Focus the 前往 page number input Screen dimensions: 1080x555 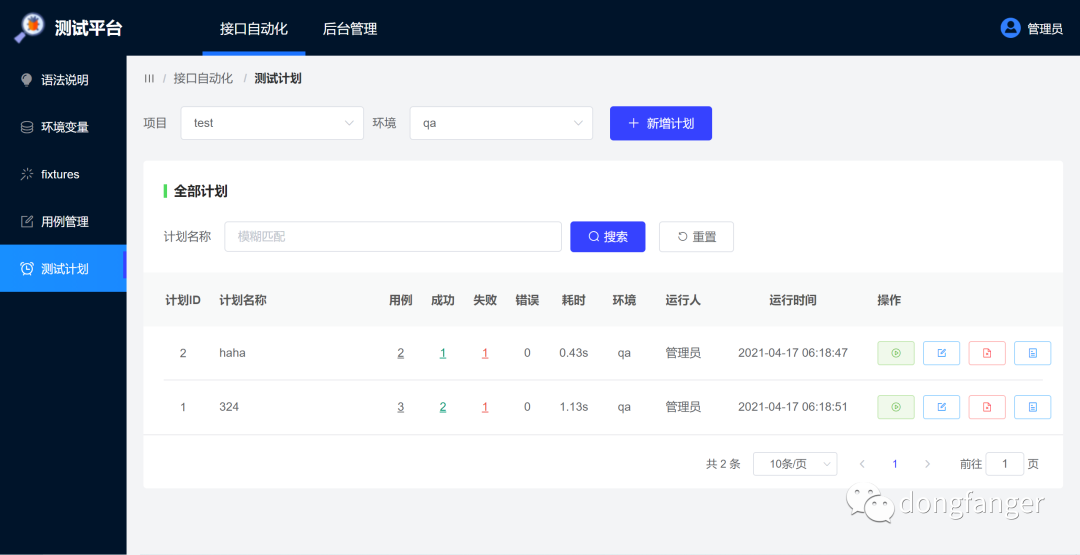pos(1004,464)
